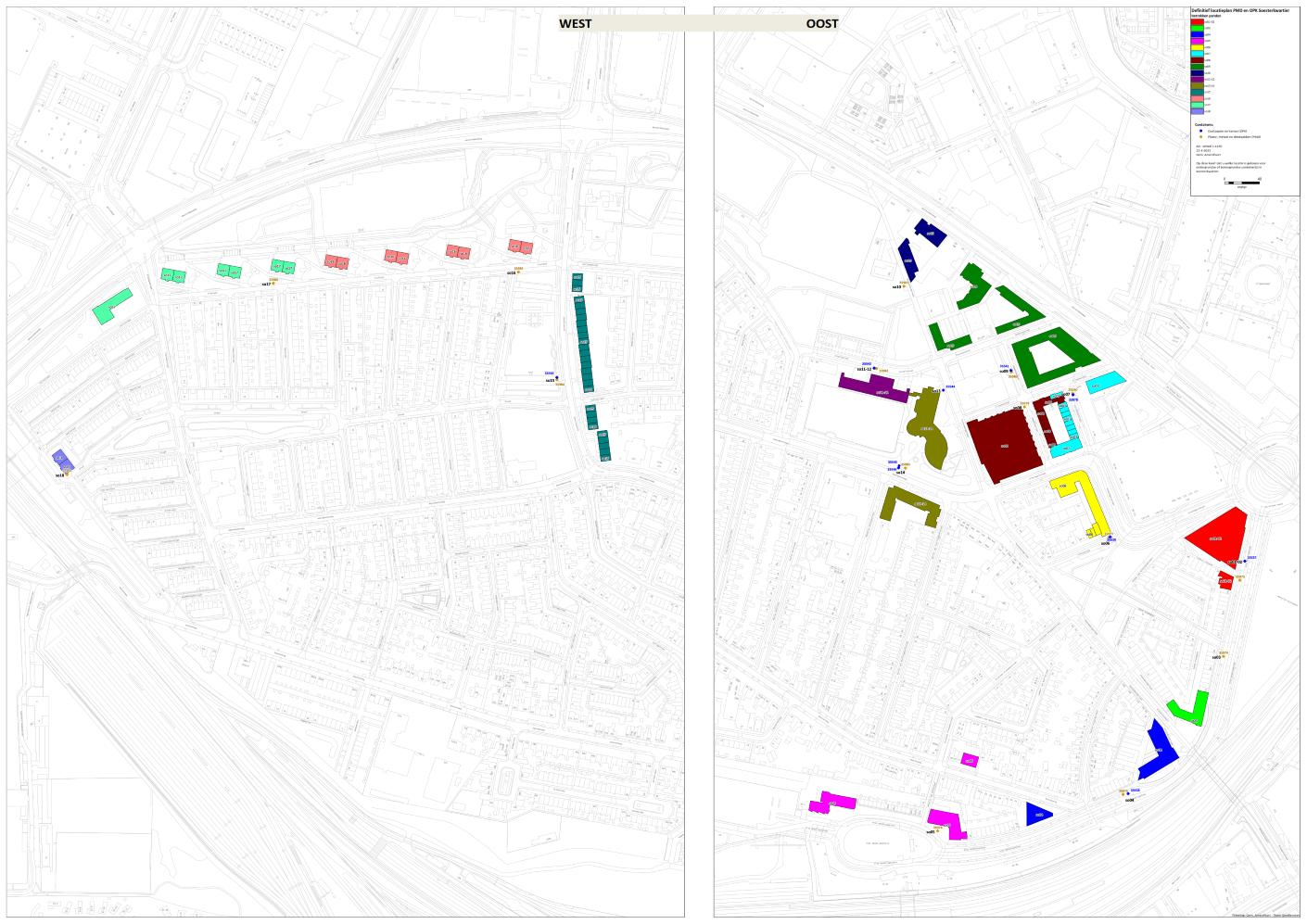Click the OOST map heading
This screenshot has height=924, width=1307.
tap(821, 24)
